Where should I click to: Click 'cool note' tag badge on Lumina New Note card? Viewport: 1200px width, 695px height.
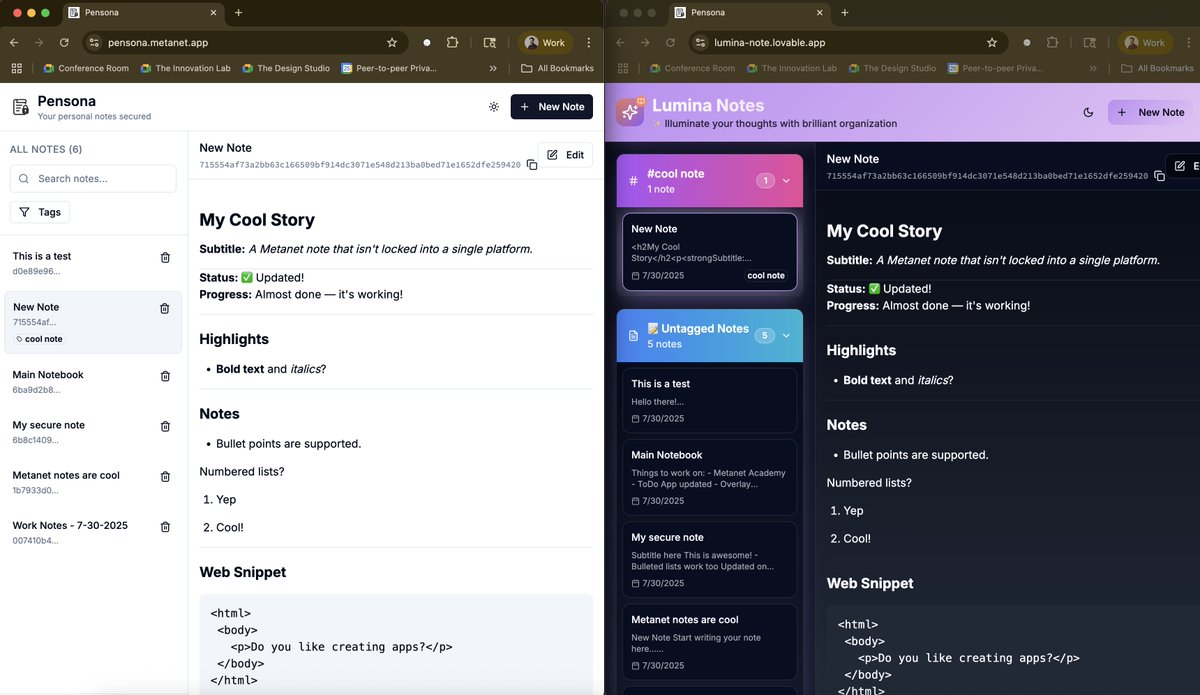766,275
